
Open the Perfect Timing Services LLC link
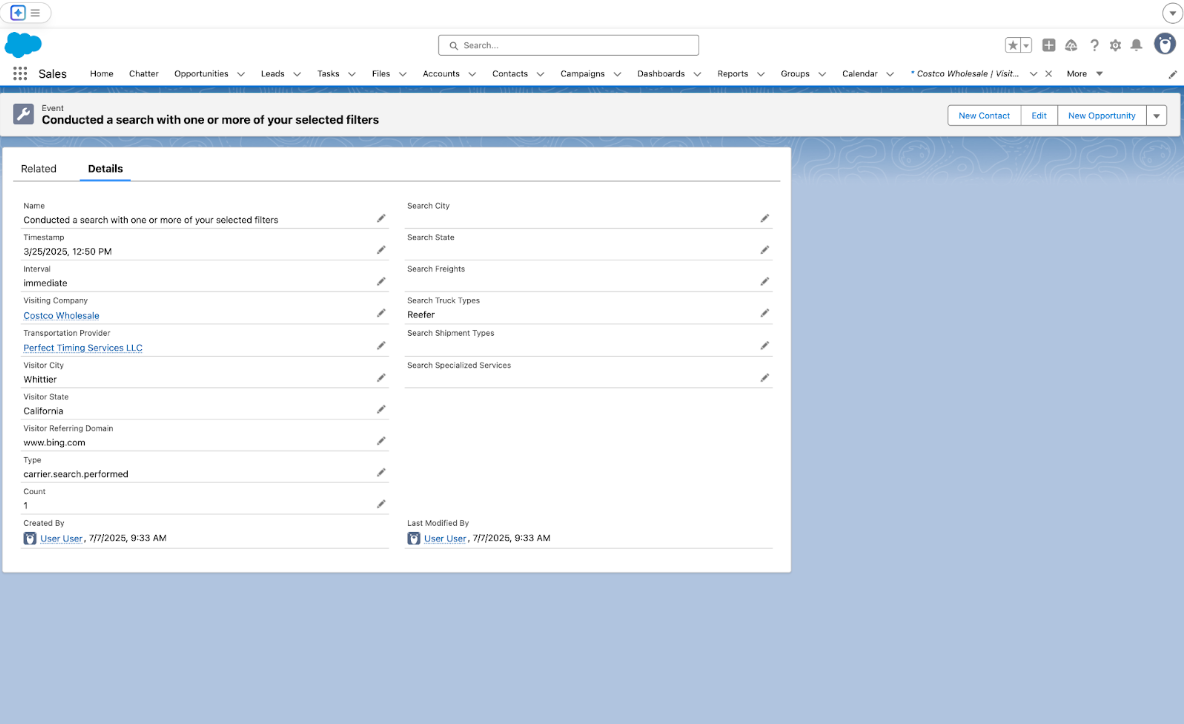pos(83,348)
